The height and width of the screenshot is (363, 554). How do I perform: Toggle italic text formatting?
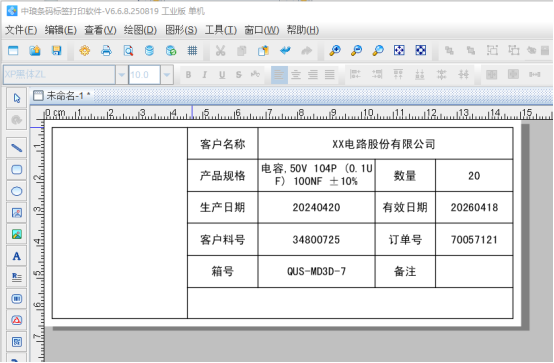[x=205, y=75]
